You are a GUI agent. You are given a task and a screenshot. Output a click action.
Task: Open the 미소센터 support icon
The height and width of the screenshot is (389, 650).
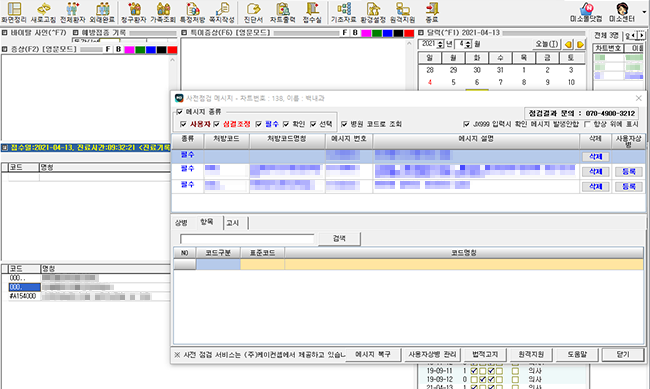622,12
